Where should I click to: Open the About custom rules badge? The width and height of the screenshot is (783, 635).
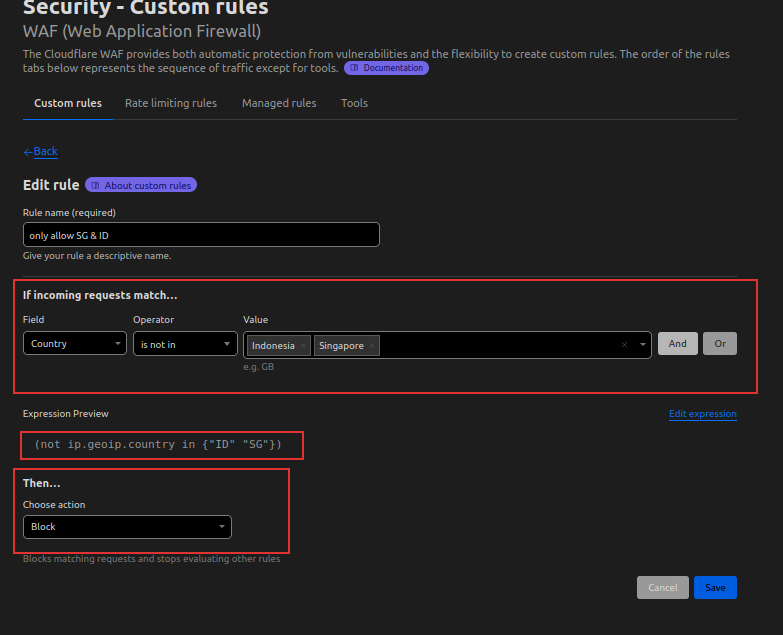[x=141, y=185]
